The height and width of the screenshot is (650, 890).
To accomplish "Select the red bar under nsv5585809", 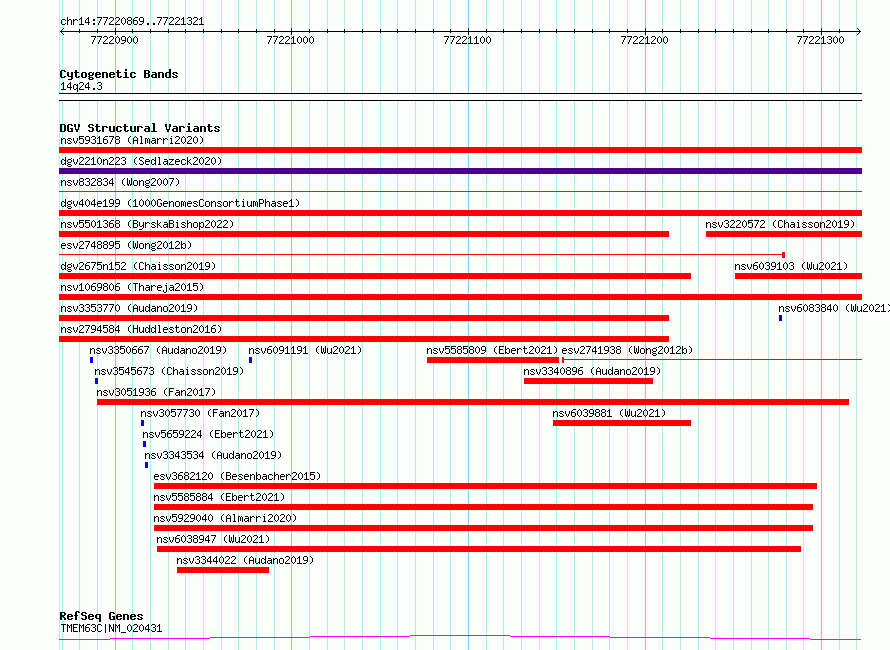I will tap(493, 360).
